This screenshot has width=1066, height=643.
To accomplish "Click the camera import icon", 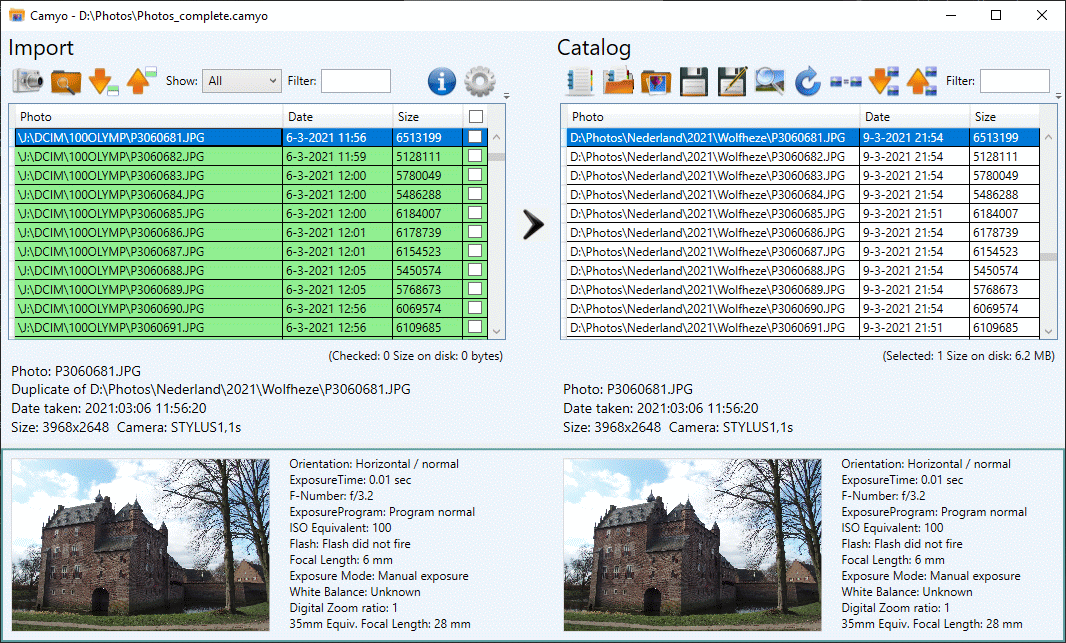I will [x=27, y=81].
